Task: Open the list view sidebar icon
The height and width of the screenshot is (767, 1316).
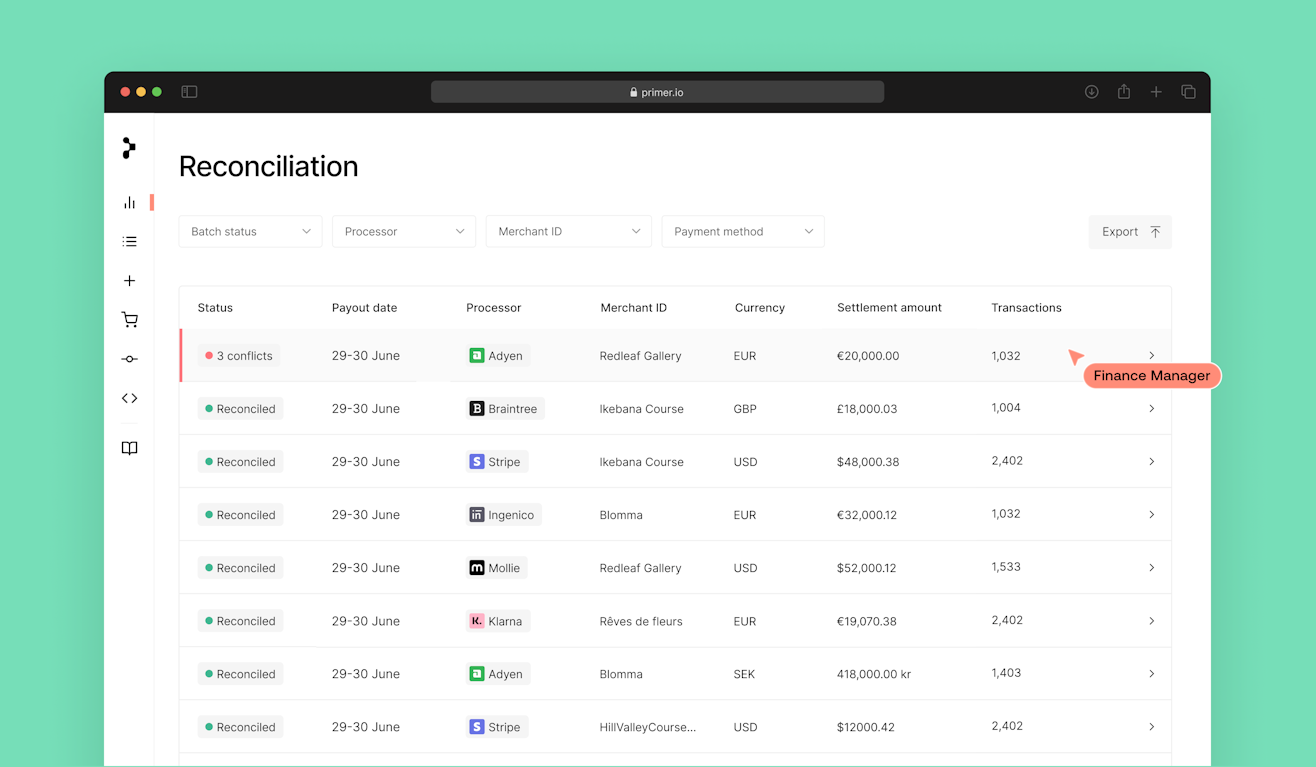Action: (129, 241)
